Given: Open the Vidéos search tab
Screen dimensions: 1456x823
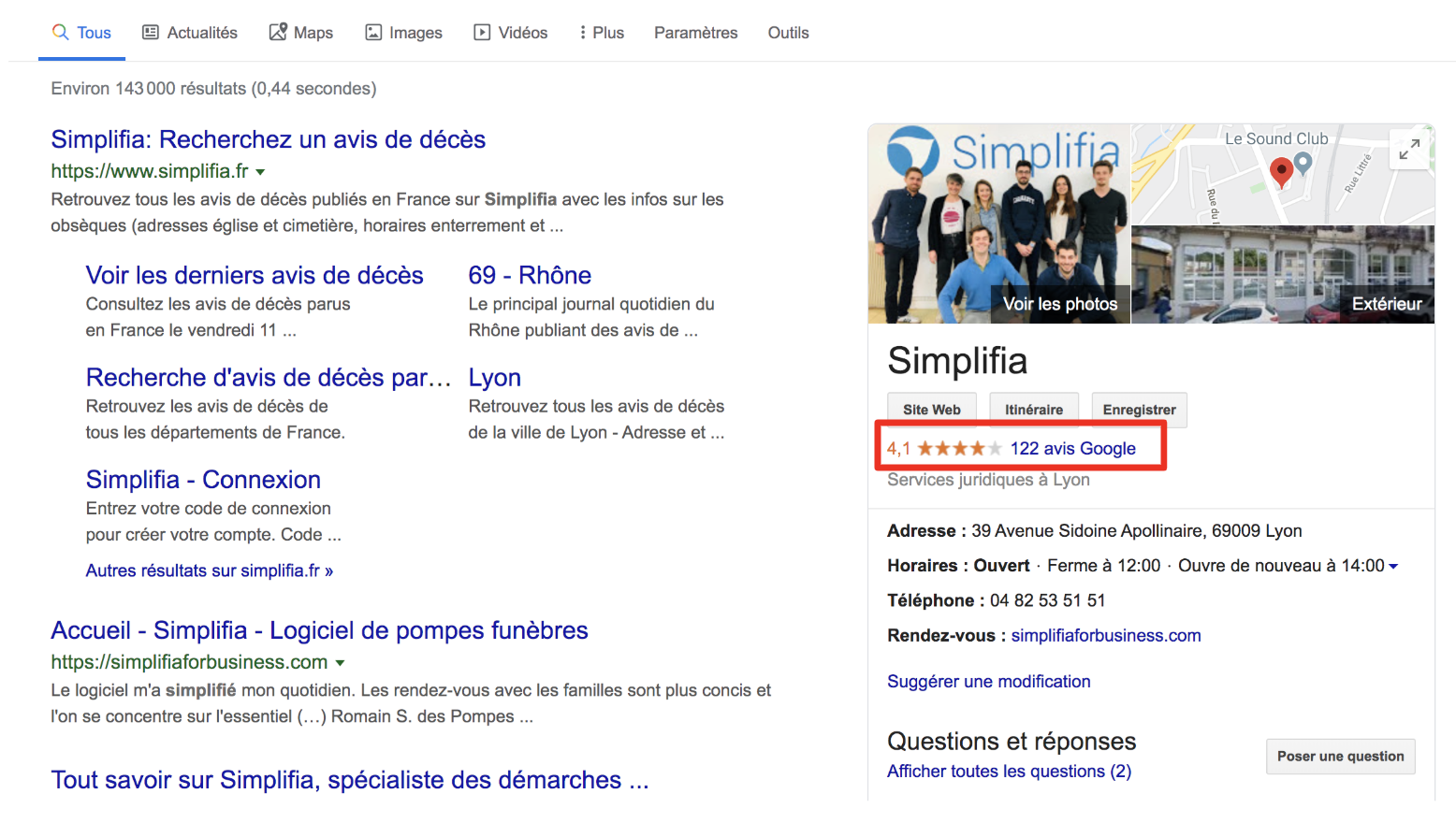Looking at the screenshot, I should (511, 33).
